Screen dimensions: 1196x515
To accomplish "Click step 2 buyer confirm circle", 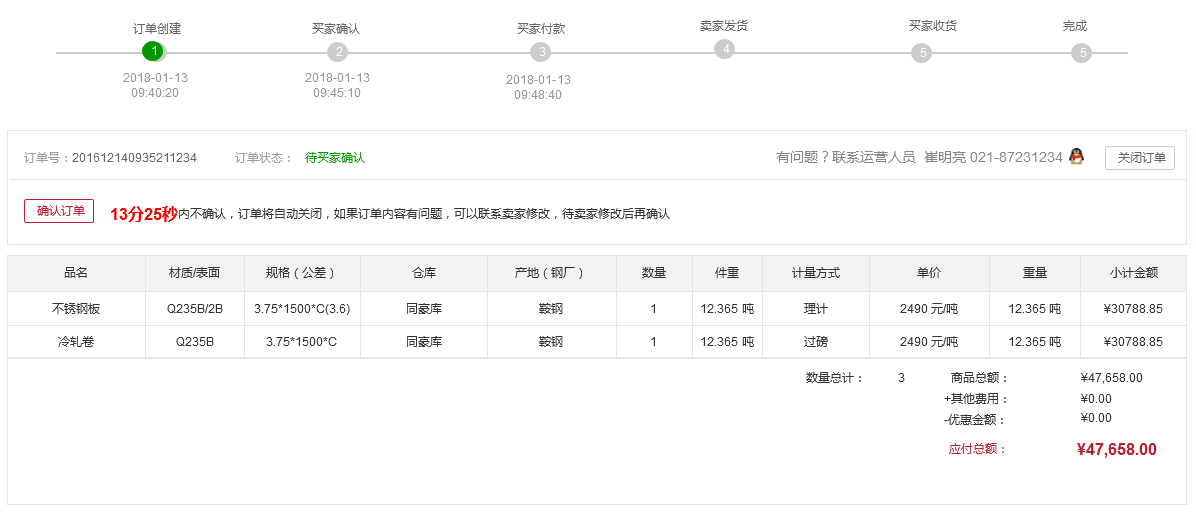I will tap(338, 52).
